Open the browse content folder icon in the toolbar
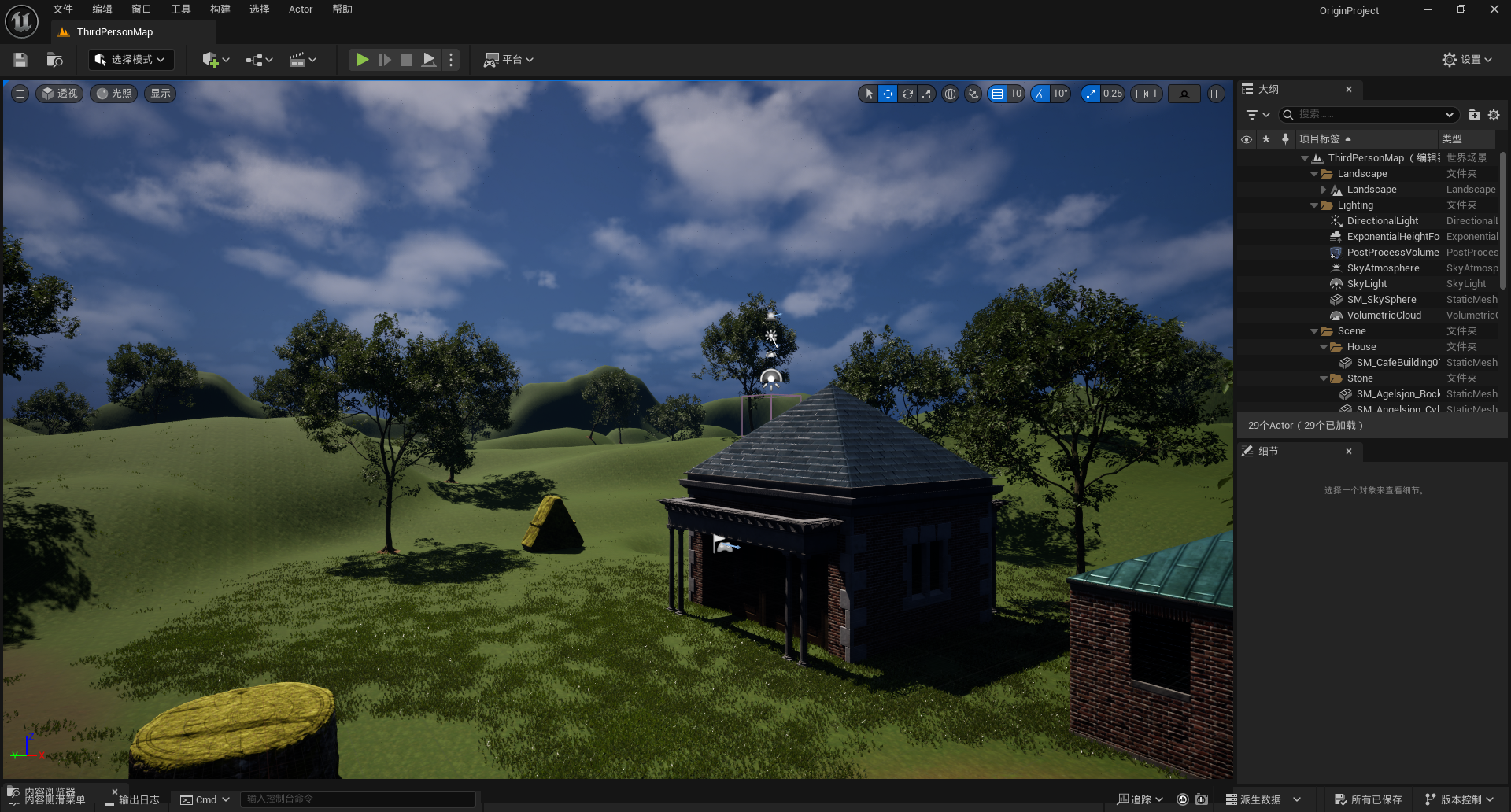 click(x=54, y=60)
